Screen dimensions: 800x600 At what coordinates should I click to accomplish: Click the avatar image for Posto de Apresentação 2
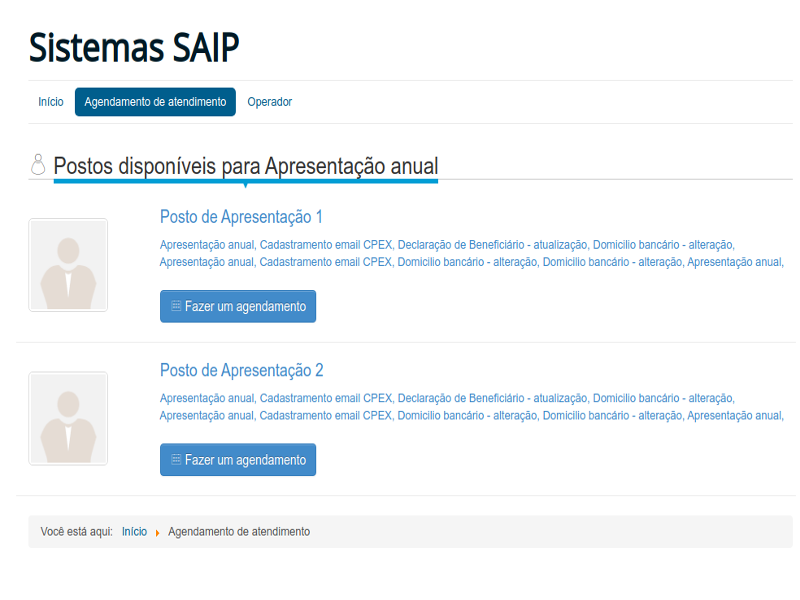click(68, 418)
